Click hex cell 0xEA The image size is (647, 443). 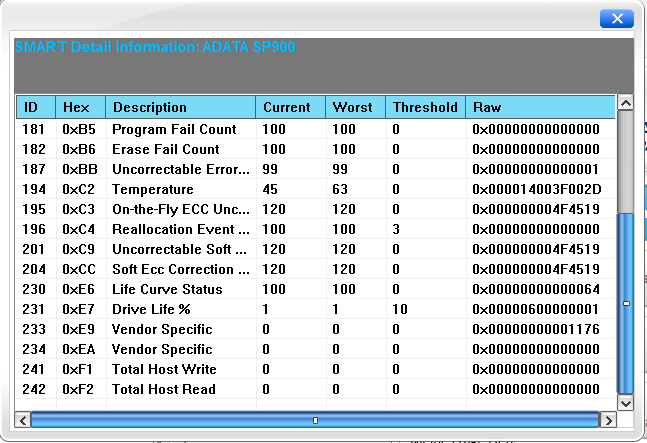click(78, 349)
